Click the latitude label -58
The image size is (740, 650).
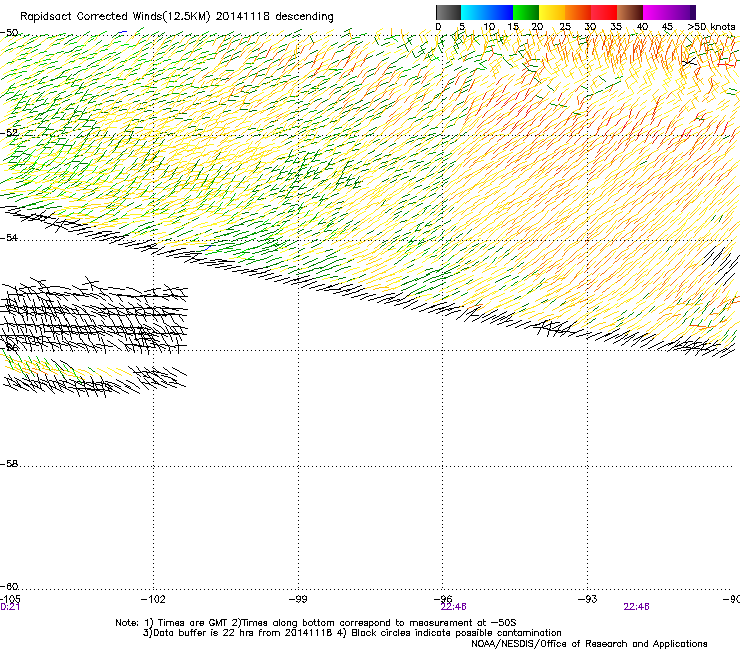tap(9, 464)
